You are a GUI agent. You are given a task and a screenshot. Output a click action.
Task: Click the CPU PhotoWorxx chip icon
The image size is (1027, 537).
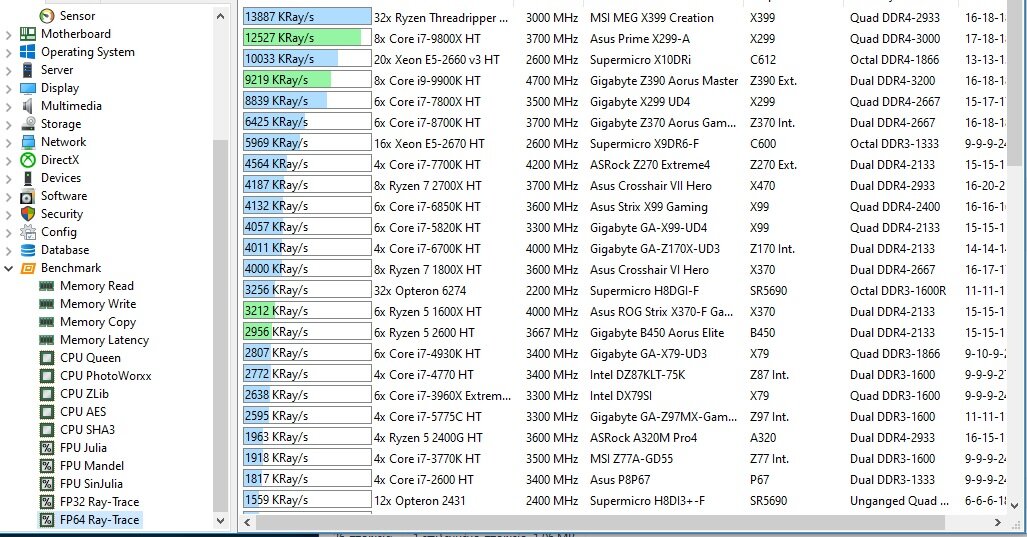47,376
